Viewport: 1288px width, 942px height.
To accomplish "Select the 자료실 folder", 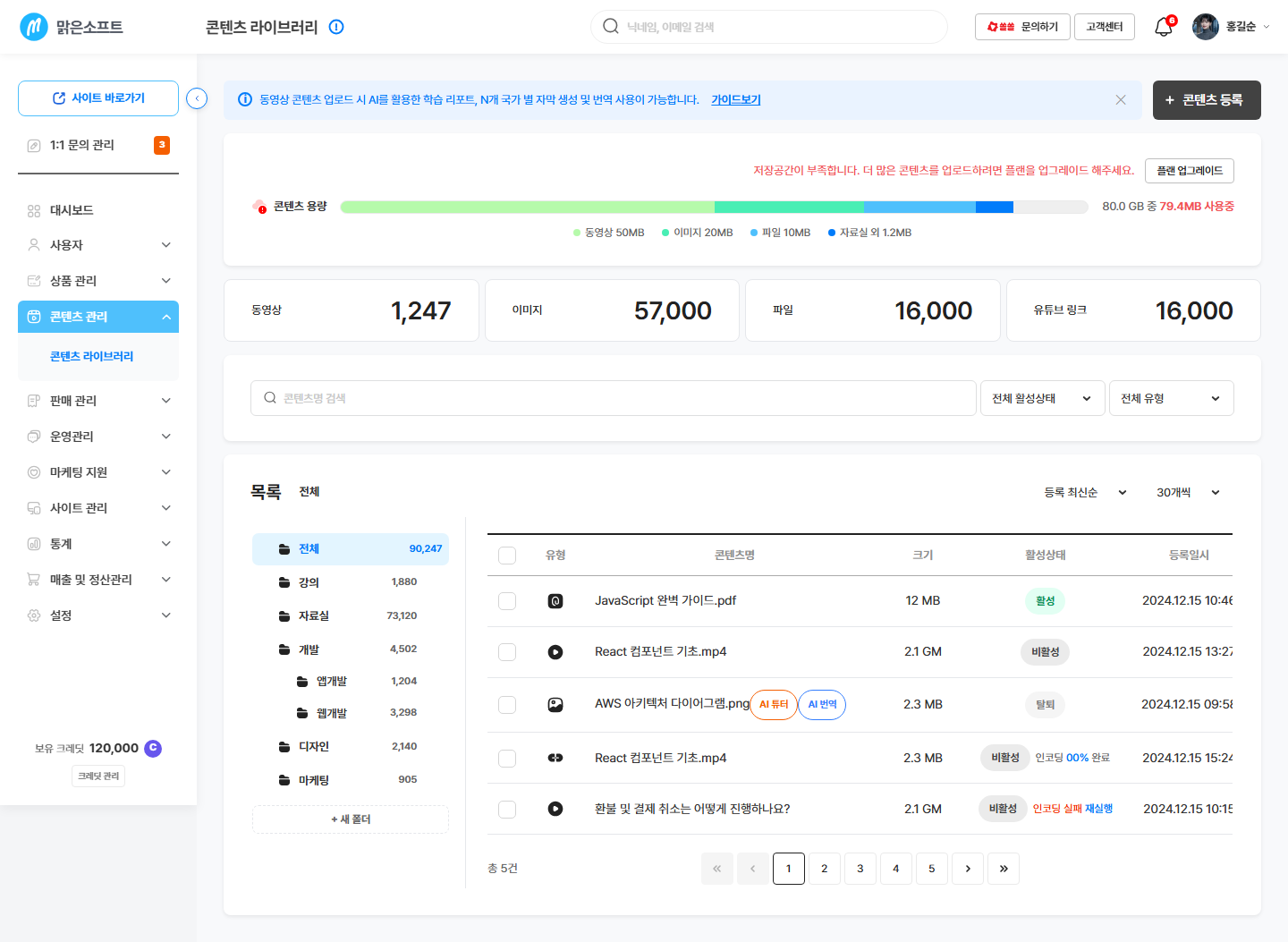I will click(351, 615).
